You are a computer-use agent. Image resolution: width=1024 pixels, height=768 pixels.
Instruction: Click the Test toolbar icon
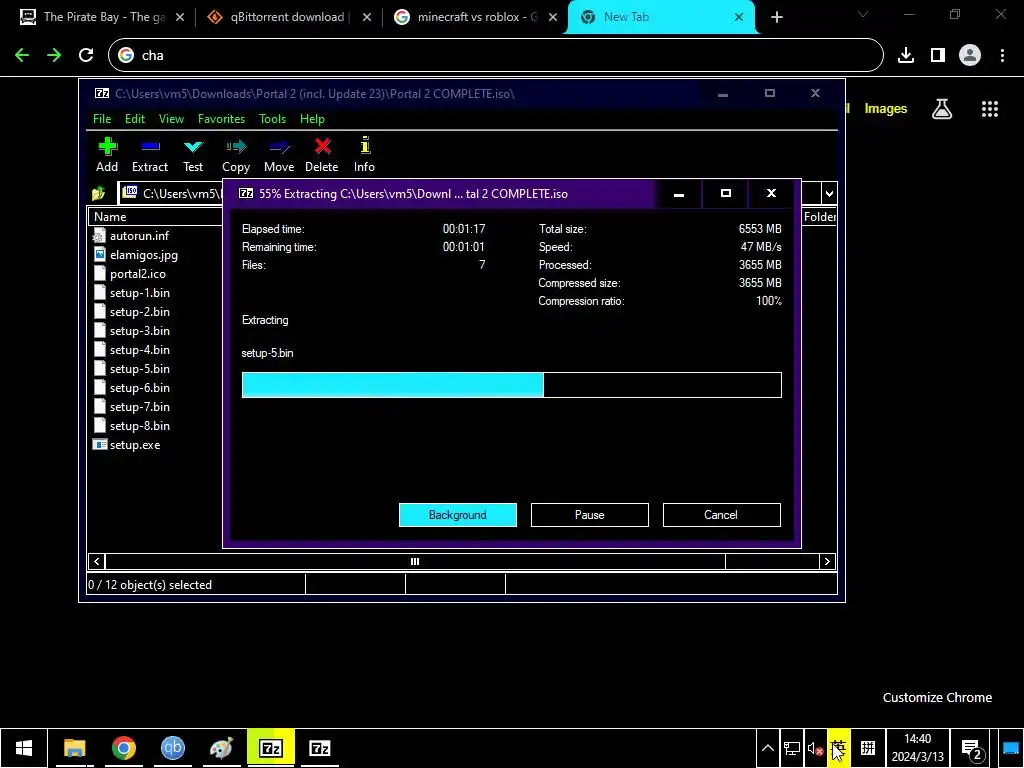193,155
